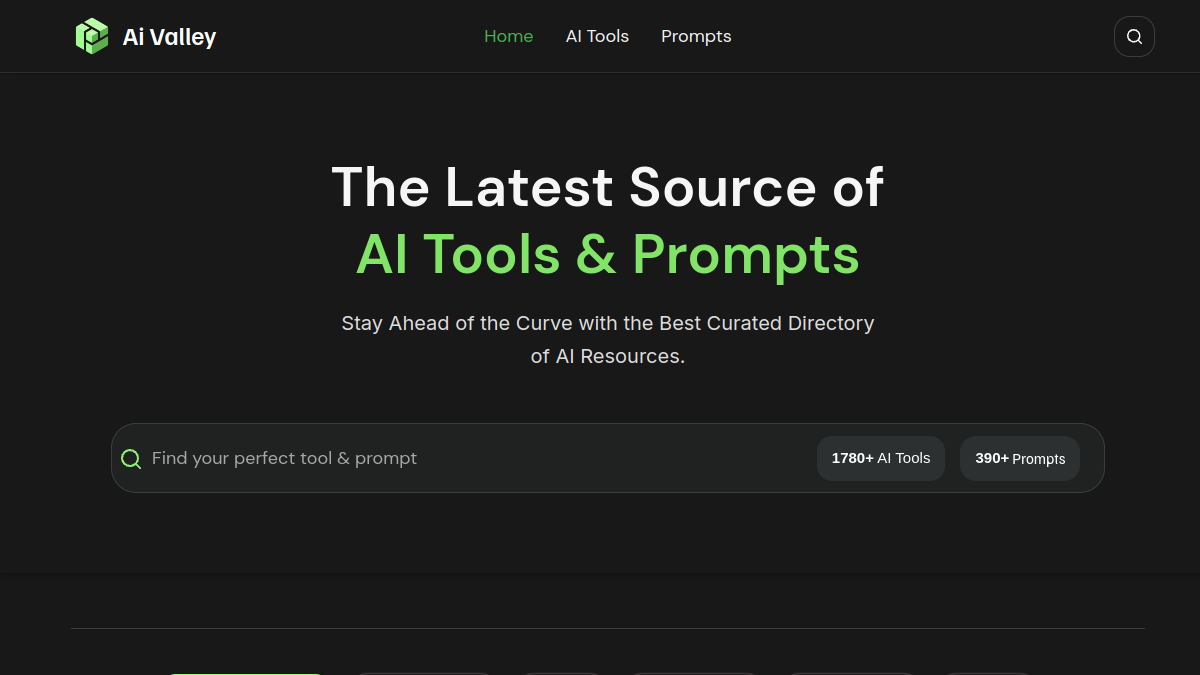Open the Prompts nav item
This screenshot has width=1200, height=675.
click(x=696, y=37)
